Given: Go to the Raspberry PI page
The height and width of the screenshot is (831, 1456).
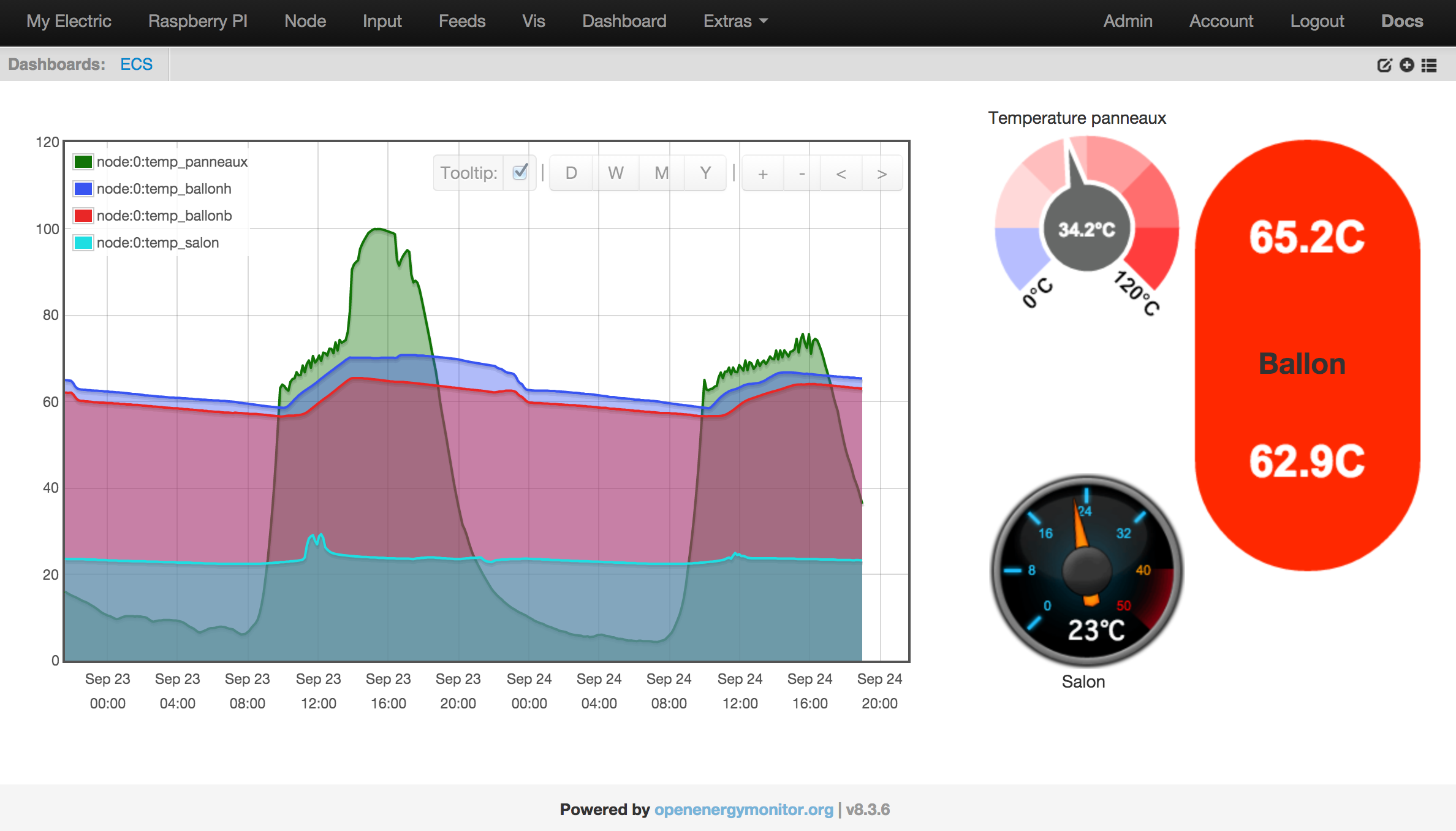Looking at the screenshot, I should 198,21.
